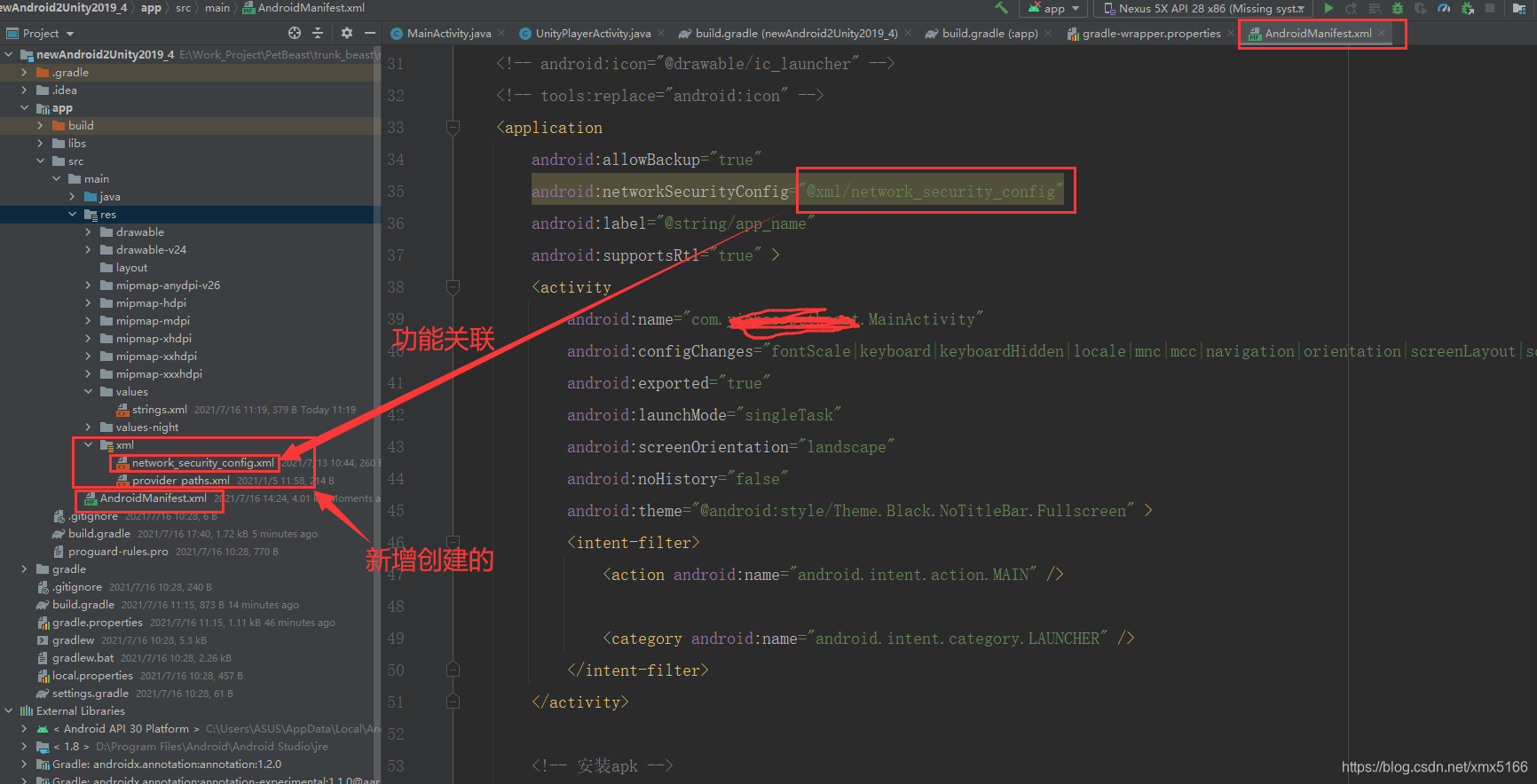Expand the java folder
This screenshot has height=784, width=1537.
(72, 197)
